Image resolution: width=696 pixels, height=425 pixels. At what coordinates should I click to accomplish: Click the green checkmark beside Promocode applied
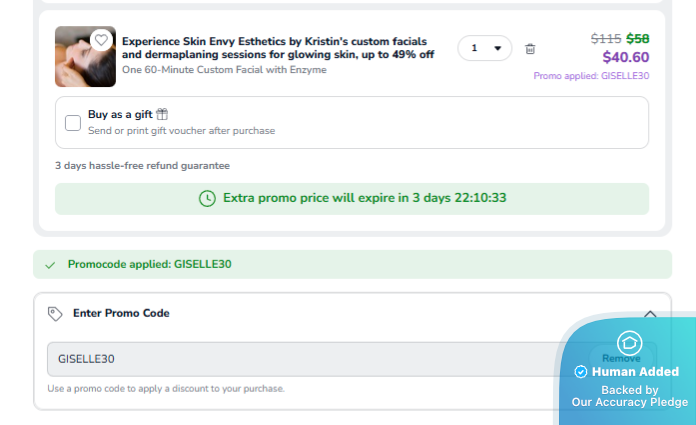pyautogui.click(x=50, y=265)
